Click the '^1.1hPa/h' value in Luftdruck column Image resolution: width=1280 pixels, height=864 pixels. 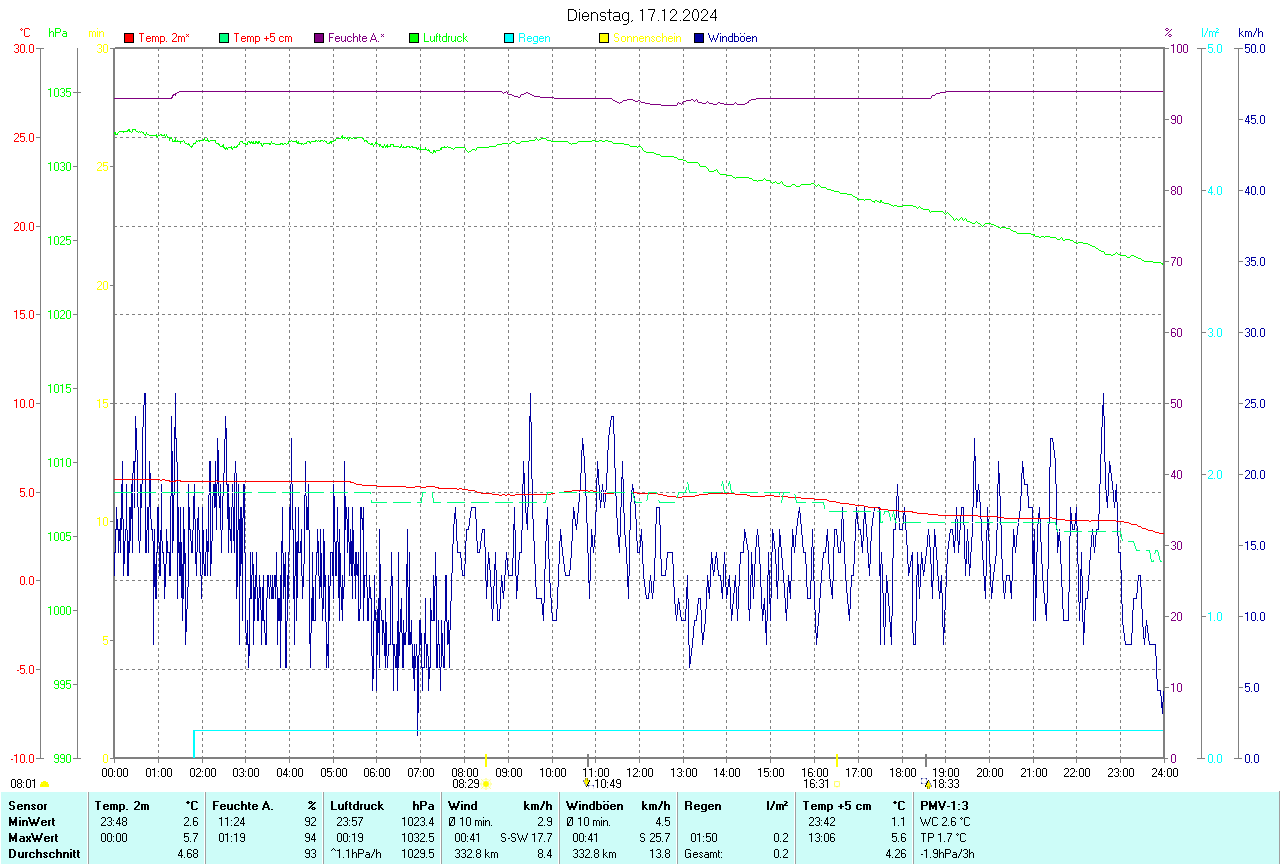pyautogui.click(x=356, y=854)
